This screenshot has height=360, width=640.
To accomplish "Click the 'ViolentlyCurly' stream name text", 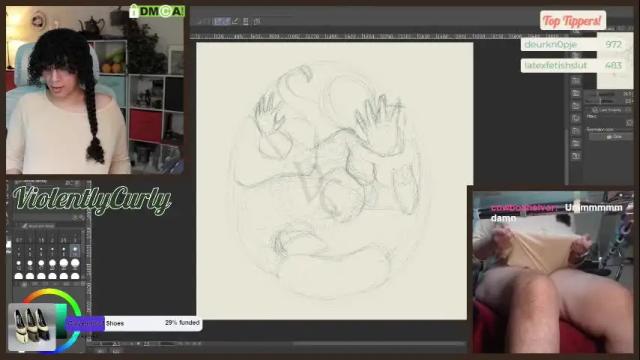I will 92,200.
